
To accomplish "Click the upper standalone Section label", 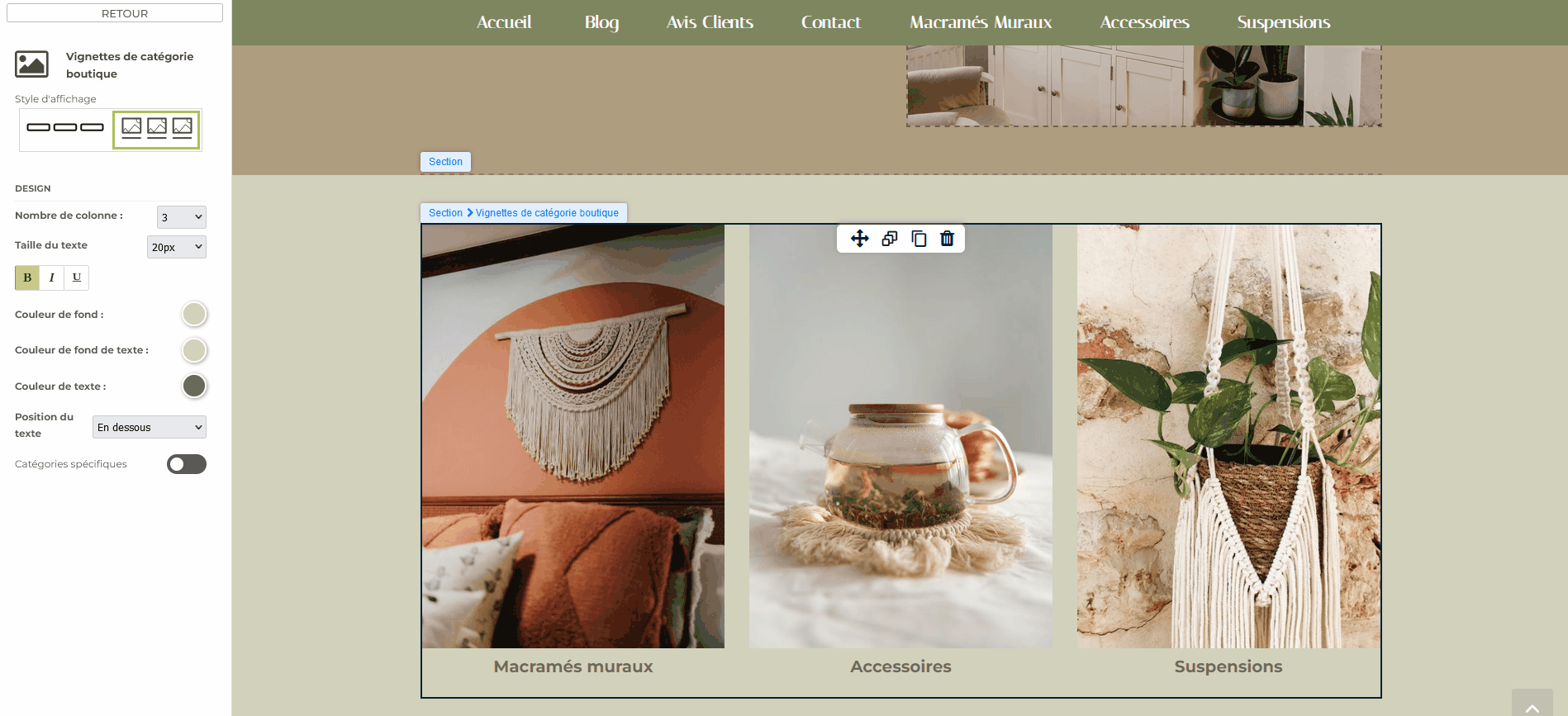I will (445, 162).
